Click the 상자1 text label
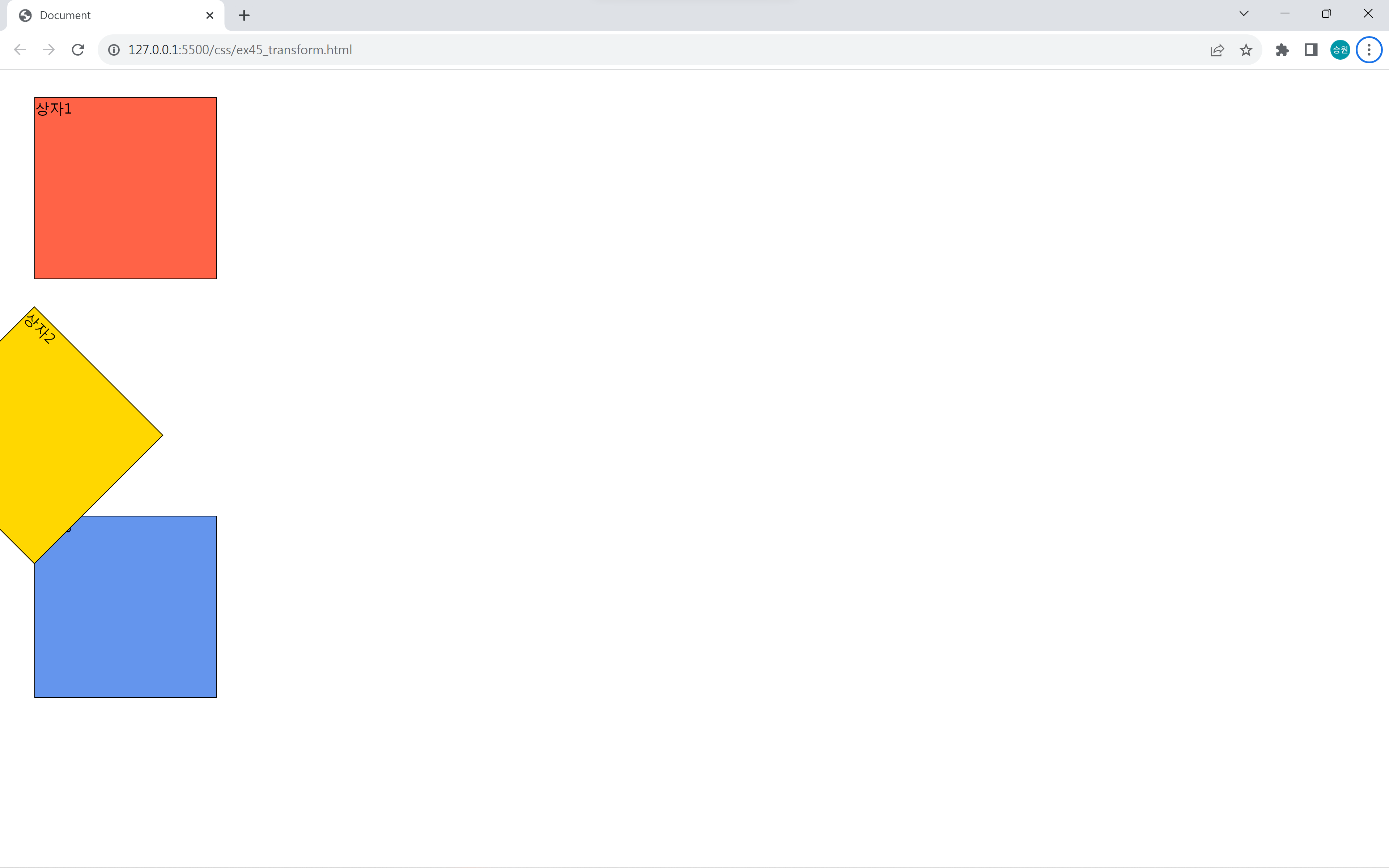Viewport: 1389px width, 868px height. pos(54,109)
